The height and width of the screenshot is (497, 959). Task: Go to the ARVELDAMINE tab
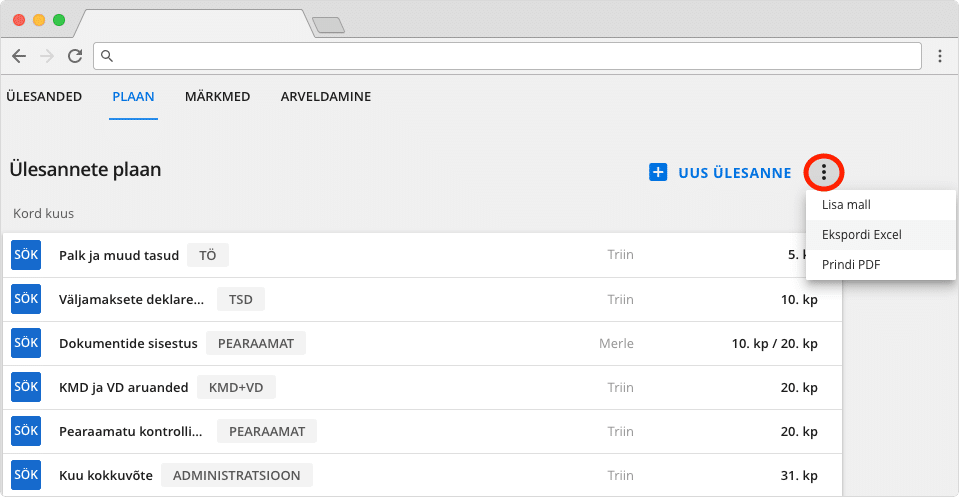(326, 97)
